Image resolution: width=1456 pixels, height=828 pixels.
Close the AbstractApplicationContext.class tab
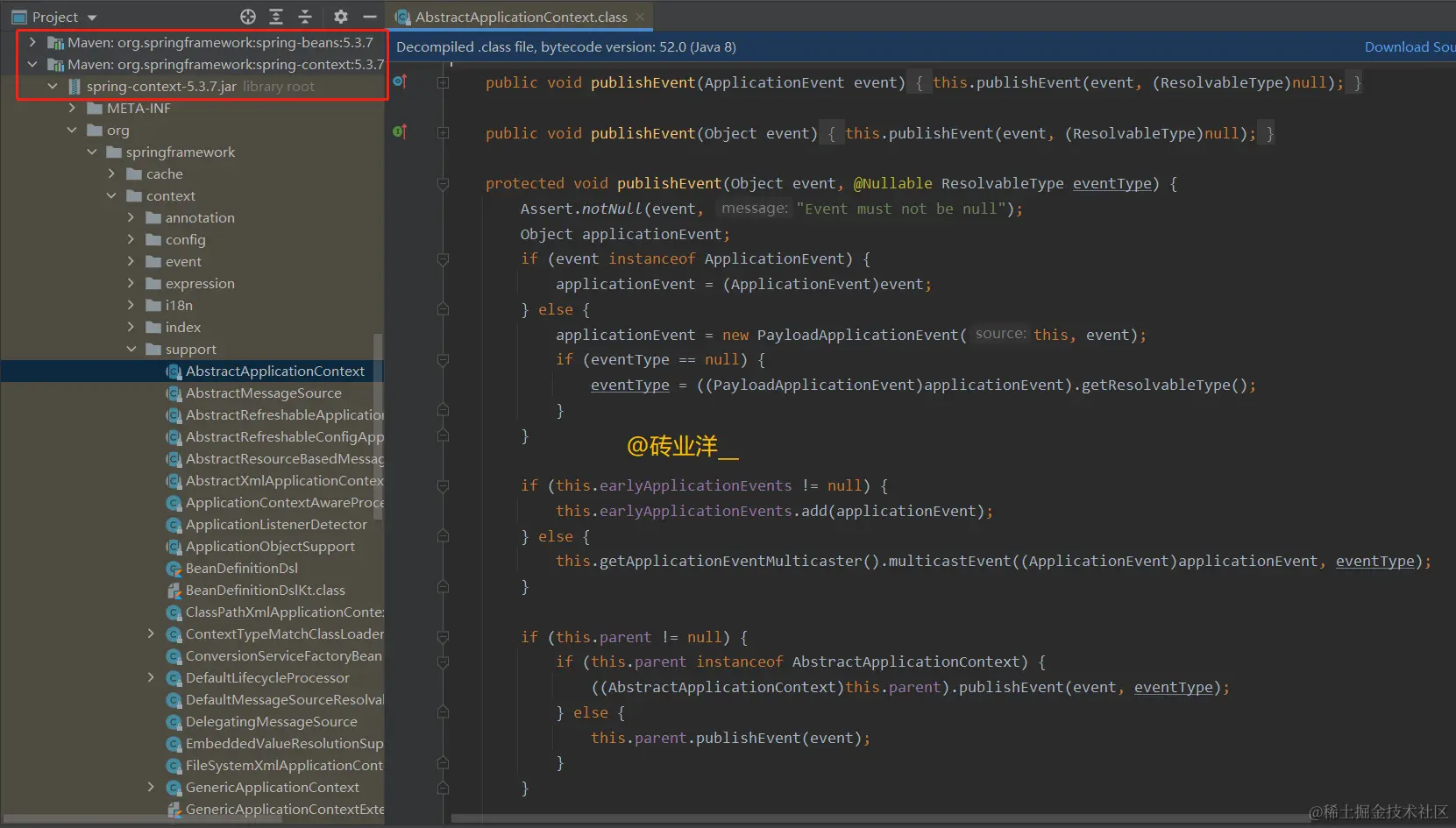(x=640, y=17)
